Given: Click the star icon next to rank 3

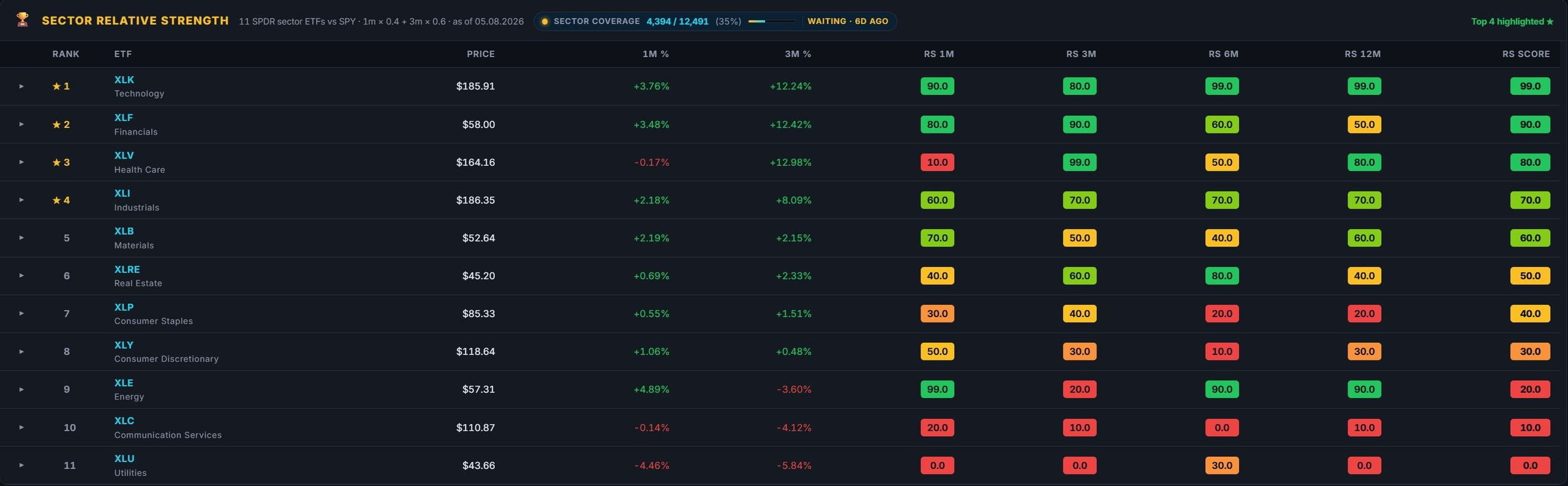Looking at the screenshot, I should pos(56,162).
